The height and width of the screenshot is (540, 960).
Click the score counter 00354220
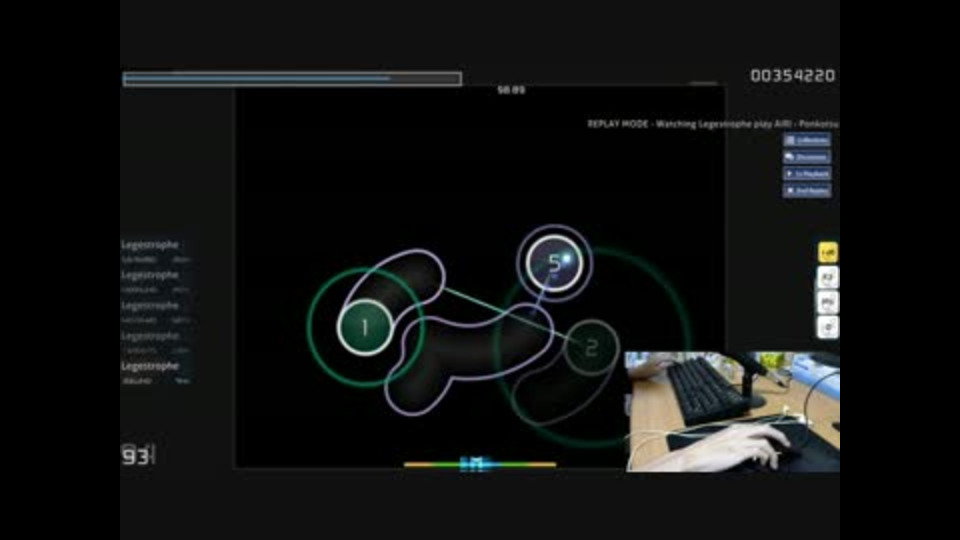(793, 75)
